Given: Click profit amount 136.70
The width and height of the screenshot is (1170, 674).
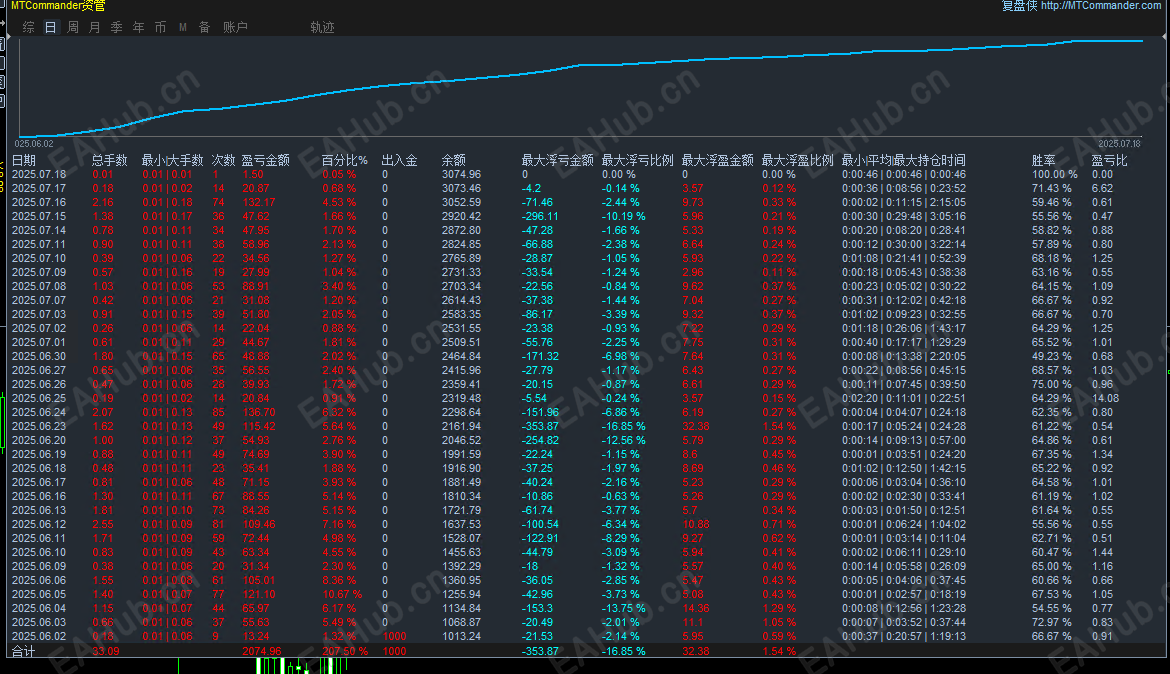Looking at the screenshot, I should pos(259,412).
